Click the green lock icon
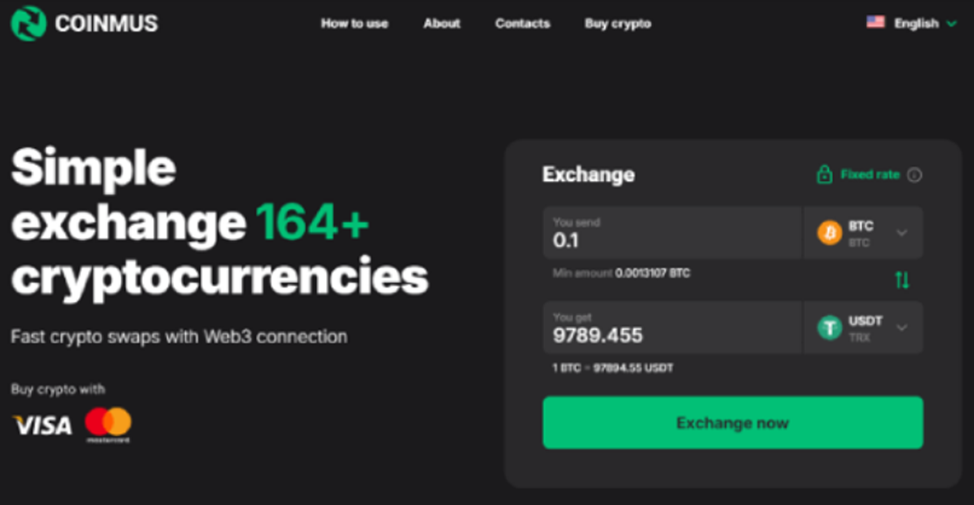 coord(824,175)
